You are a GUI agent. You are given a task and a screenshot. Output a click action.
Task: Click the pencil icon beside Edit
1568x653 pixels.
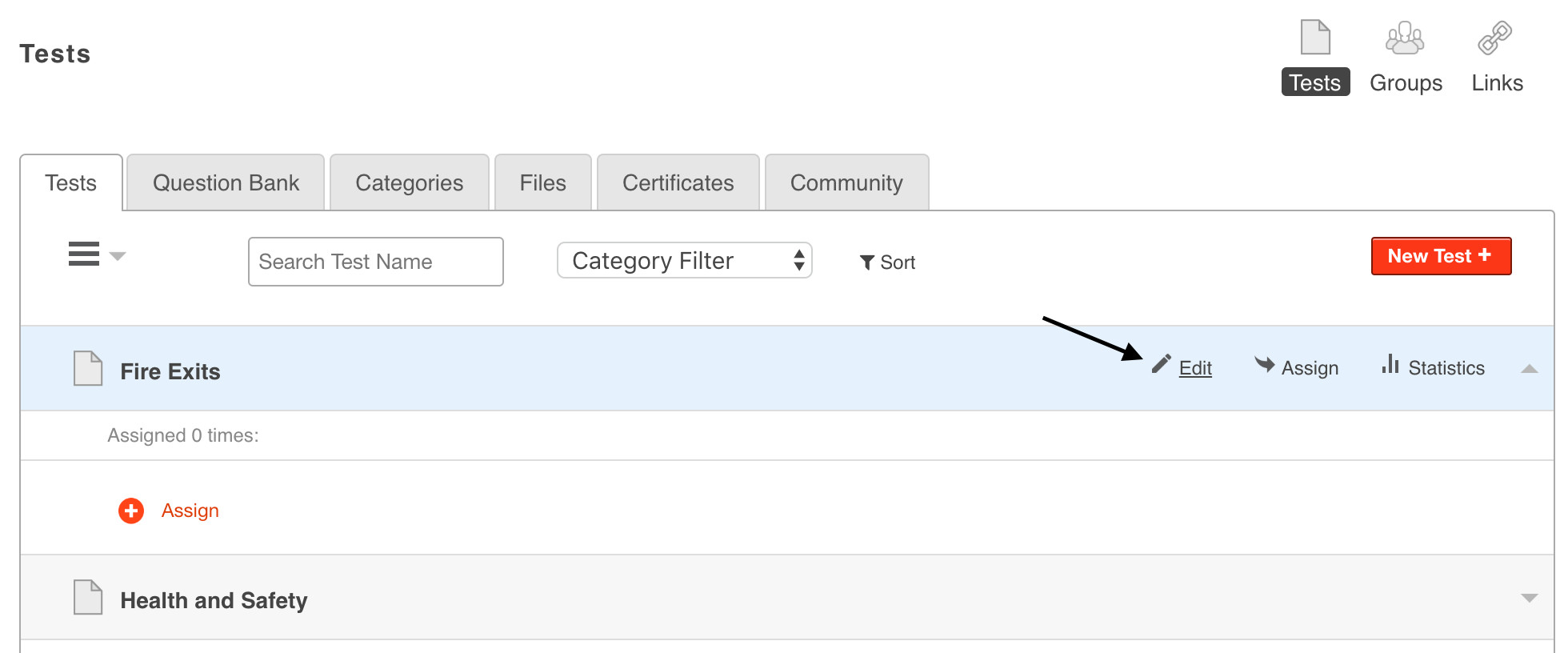click(1161, 365)
